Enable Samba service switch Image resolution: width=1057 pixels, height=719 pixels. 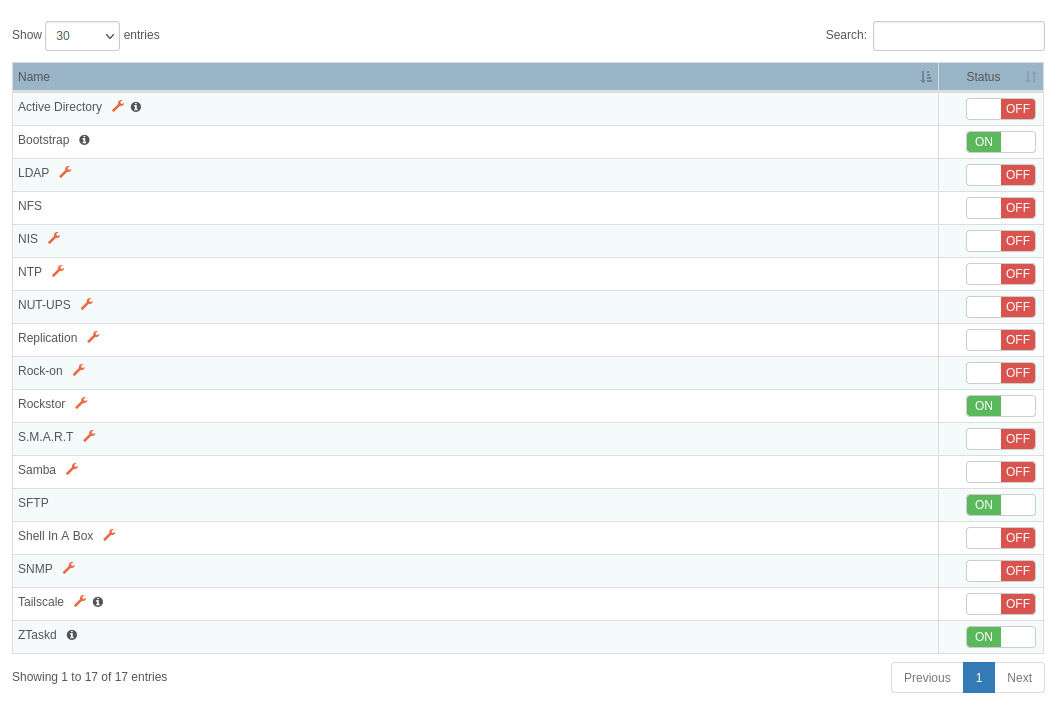coord(1000,472)
